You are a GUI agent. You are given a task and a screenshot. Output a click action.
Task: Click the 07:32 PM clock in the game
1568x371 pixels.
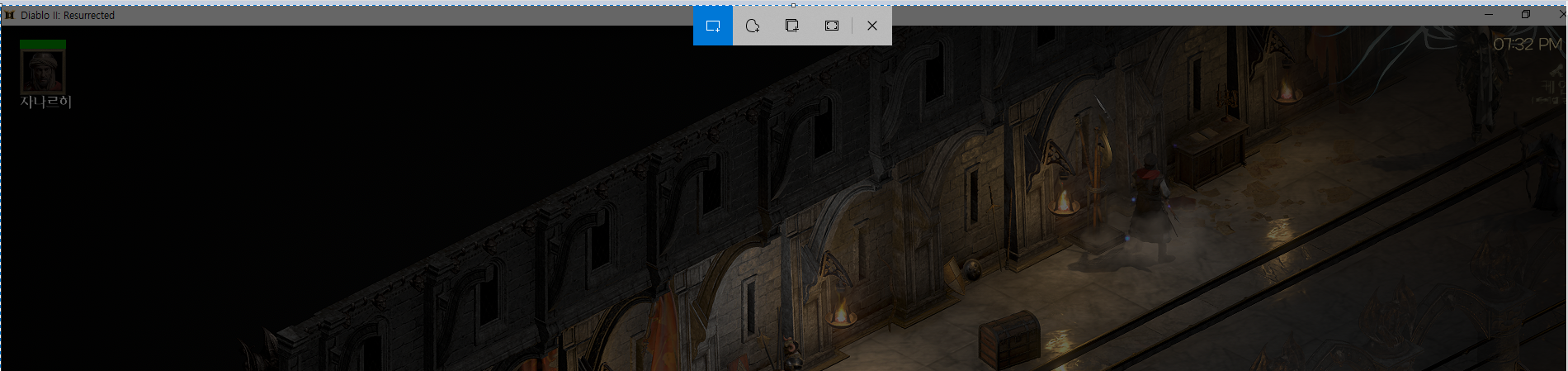pos(1528,45)
